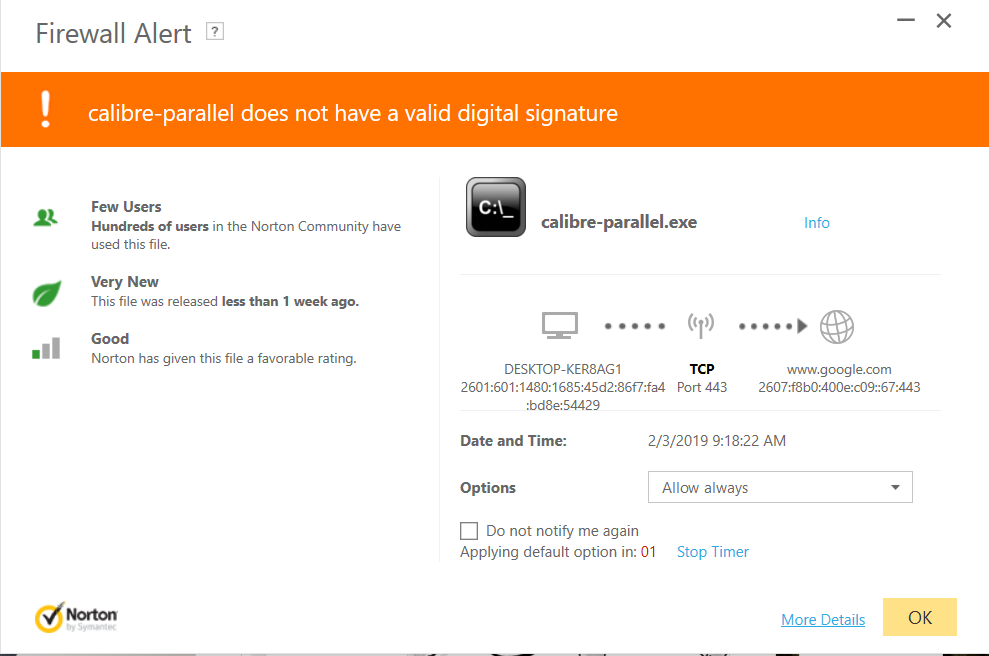Click the Good rating bars icon
This screenshot has height=656, width=989.
(46, 348)
